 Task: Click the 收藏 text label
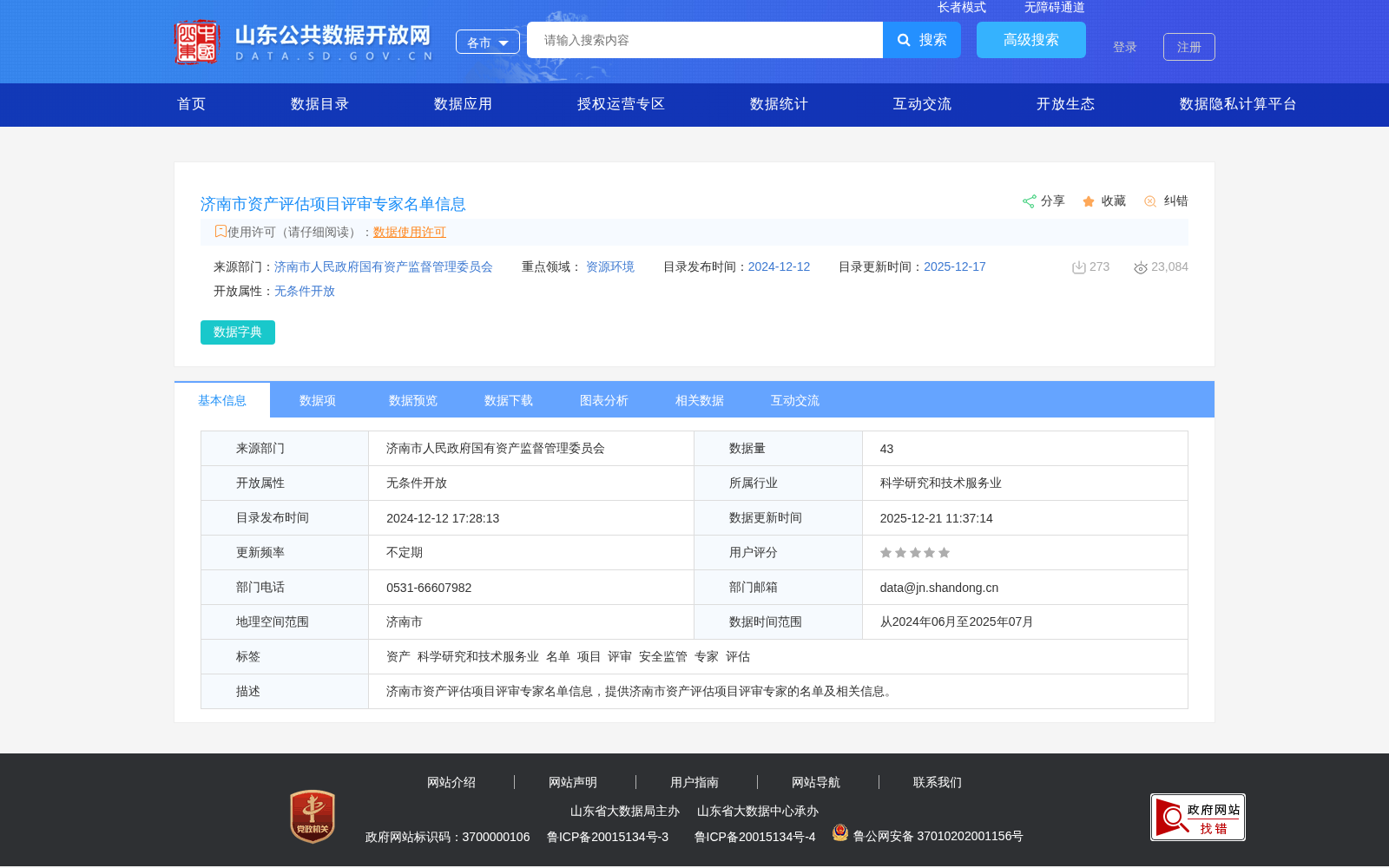[x=1114, y=201]
